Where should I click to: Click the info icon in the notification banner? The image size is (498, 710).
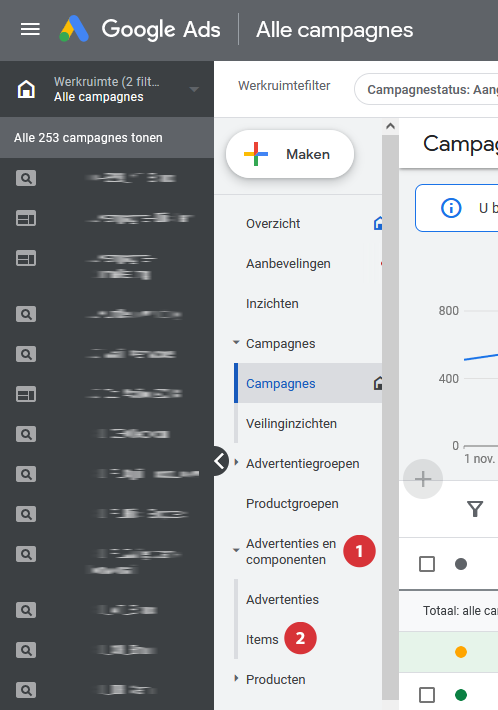click(451, 208)
